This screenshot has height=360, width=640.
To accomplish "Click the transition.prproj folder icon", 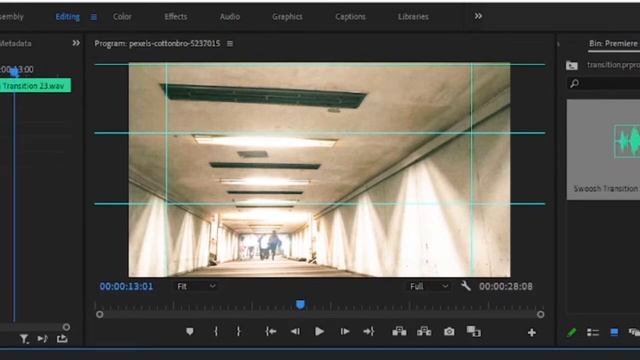I will (x=572, y=65).
